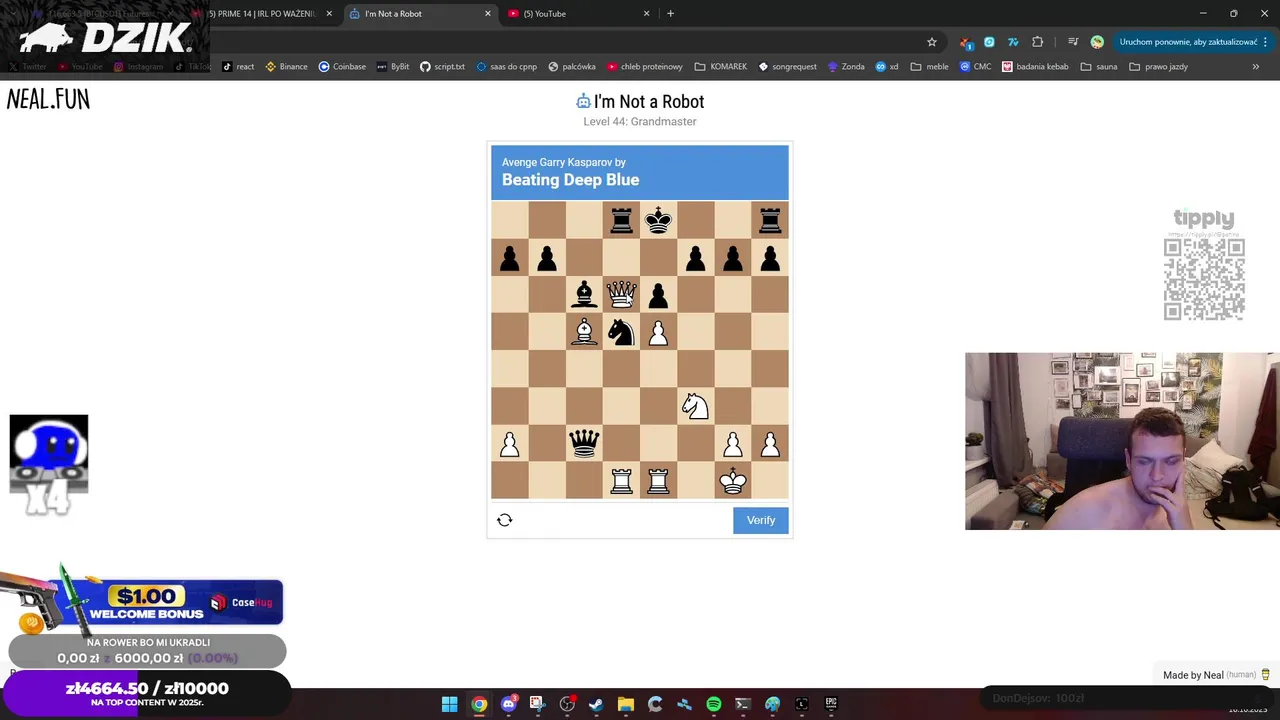Close the I'm Not a Robot tab
1280x720 pixels.
point(488,14)
